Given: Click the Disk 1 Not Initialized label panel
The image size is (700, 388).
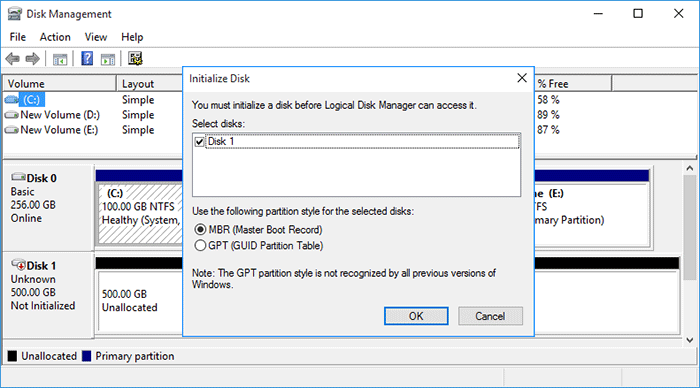Looking at the screenshot, I should 48,295.
